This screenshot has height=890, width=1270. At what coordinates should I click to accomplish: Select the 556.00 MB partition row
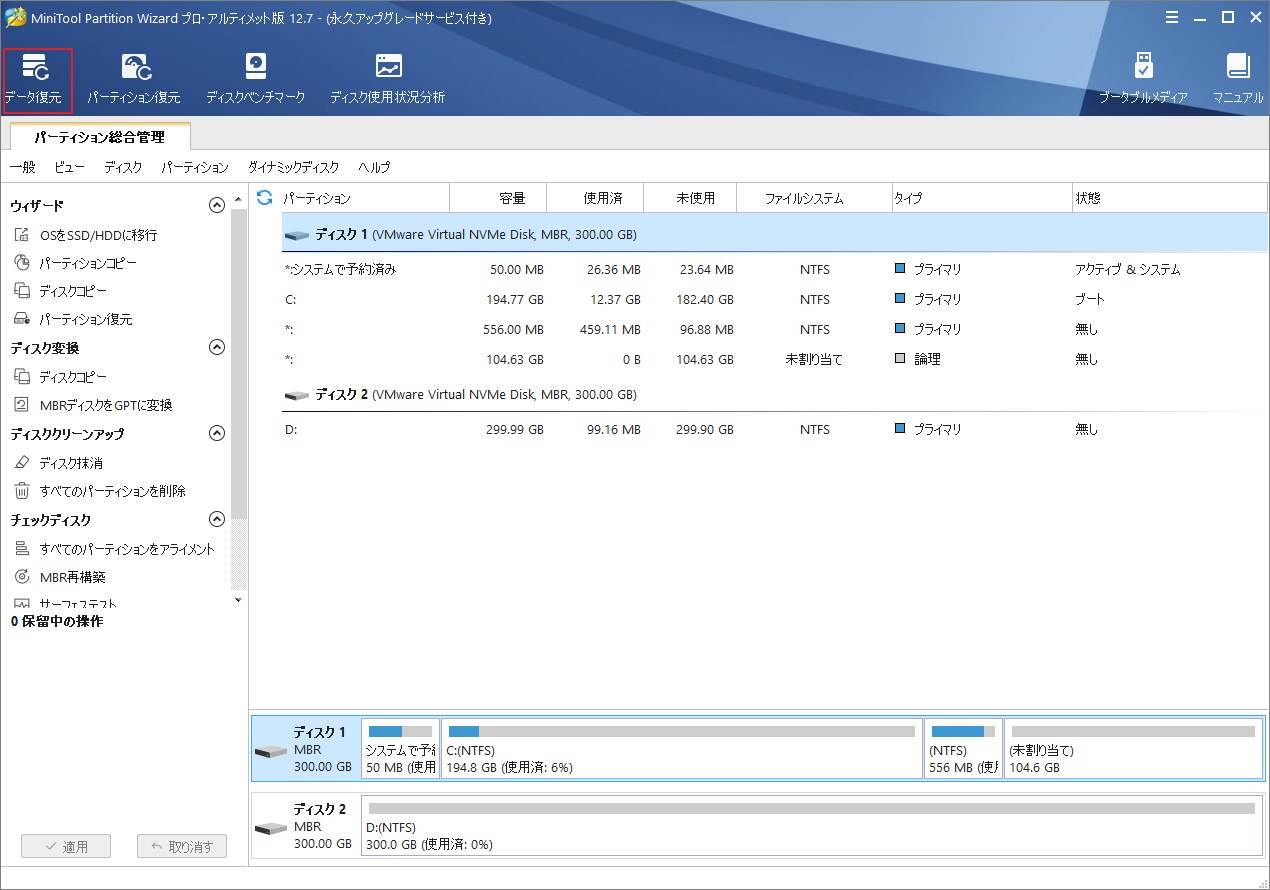[x=774, y=329]
